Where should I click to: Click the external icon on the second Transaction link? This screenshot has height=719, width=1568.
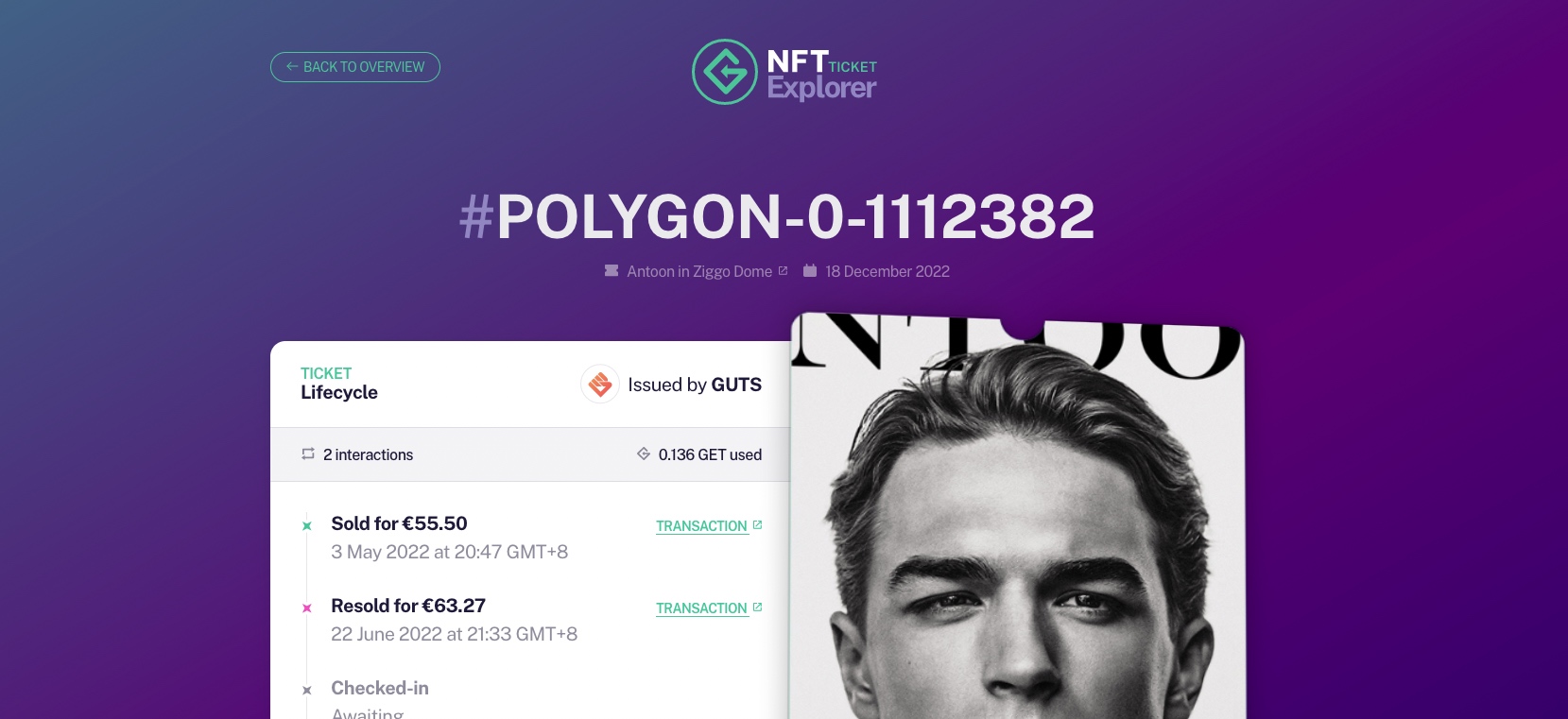point(757,608)
